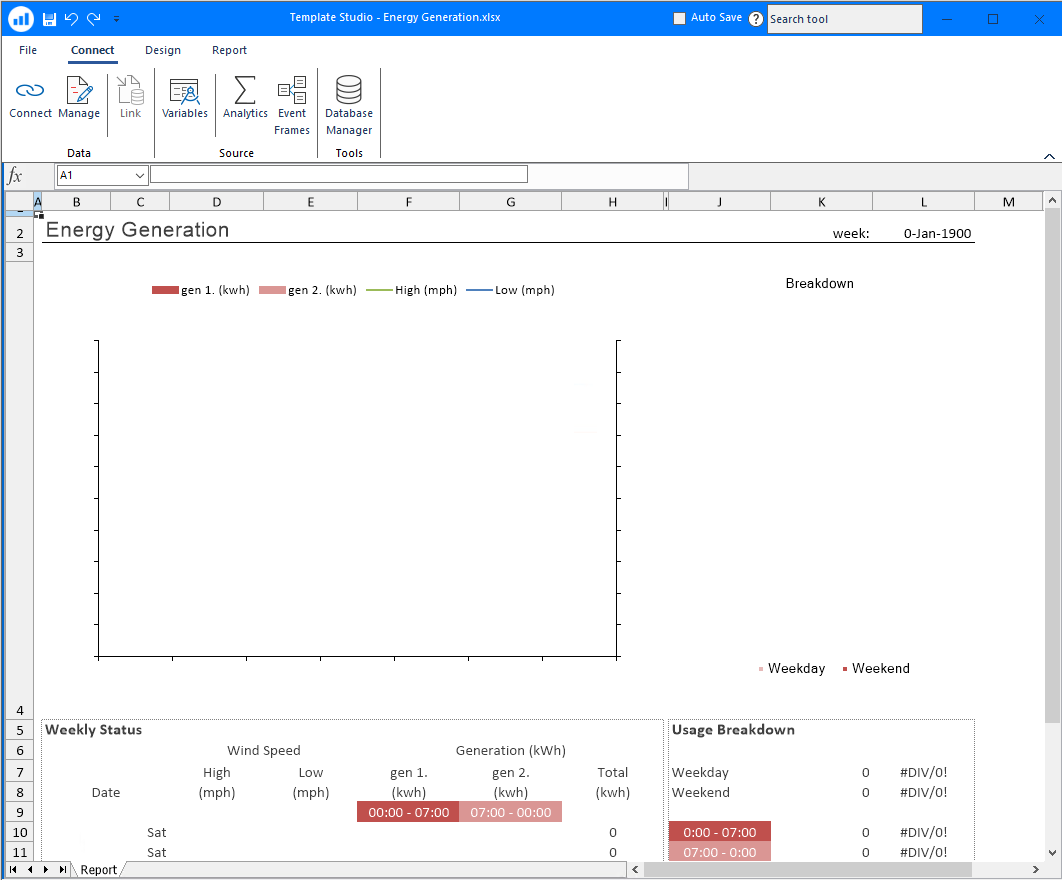Click the formula bar input
This screenshot has height=880, width=1062.
click(339, 175)
